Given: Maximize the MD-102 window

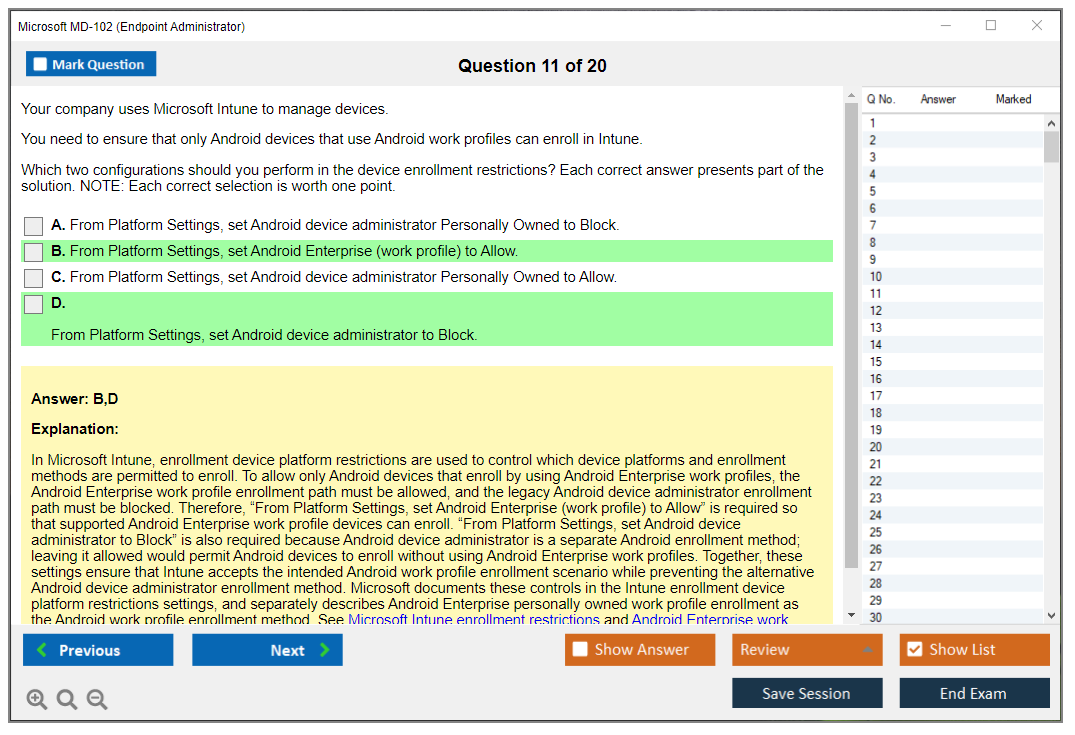Looking at the screenshot, I should tap(991, 25).
